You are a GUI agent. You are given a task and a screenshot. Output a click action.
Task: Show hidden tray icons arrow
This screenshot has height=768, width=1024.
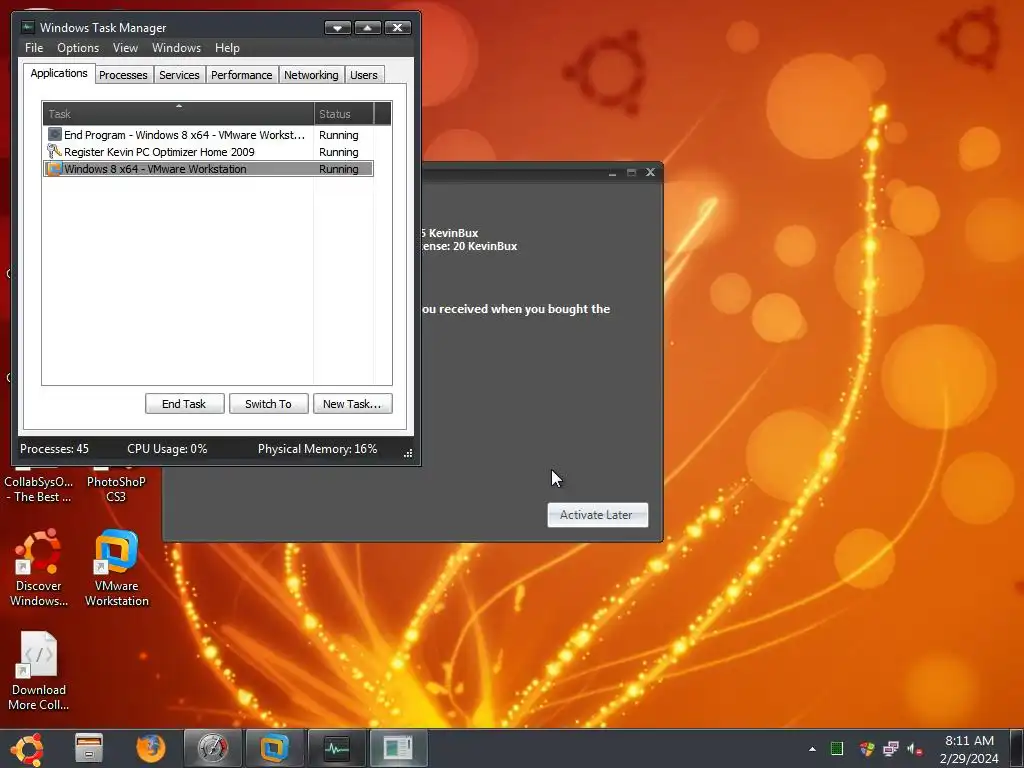click(812, 749)
